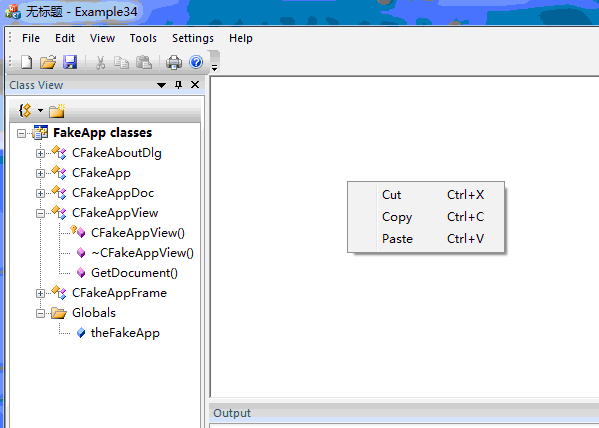Click the New Folder icon in Class View
This screenshot has width=599, height=428.
coord(57,111)
